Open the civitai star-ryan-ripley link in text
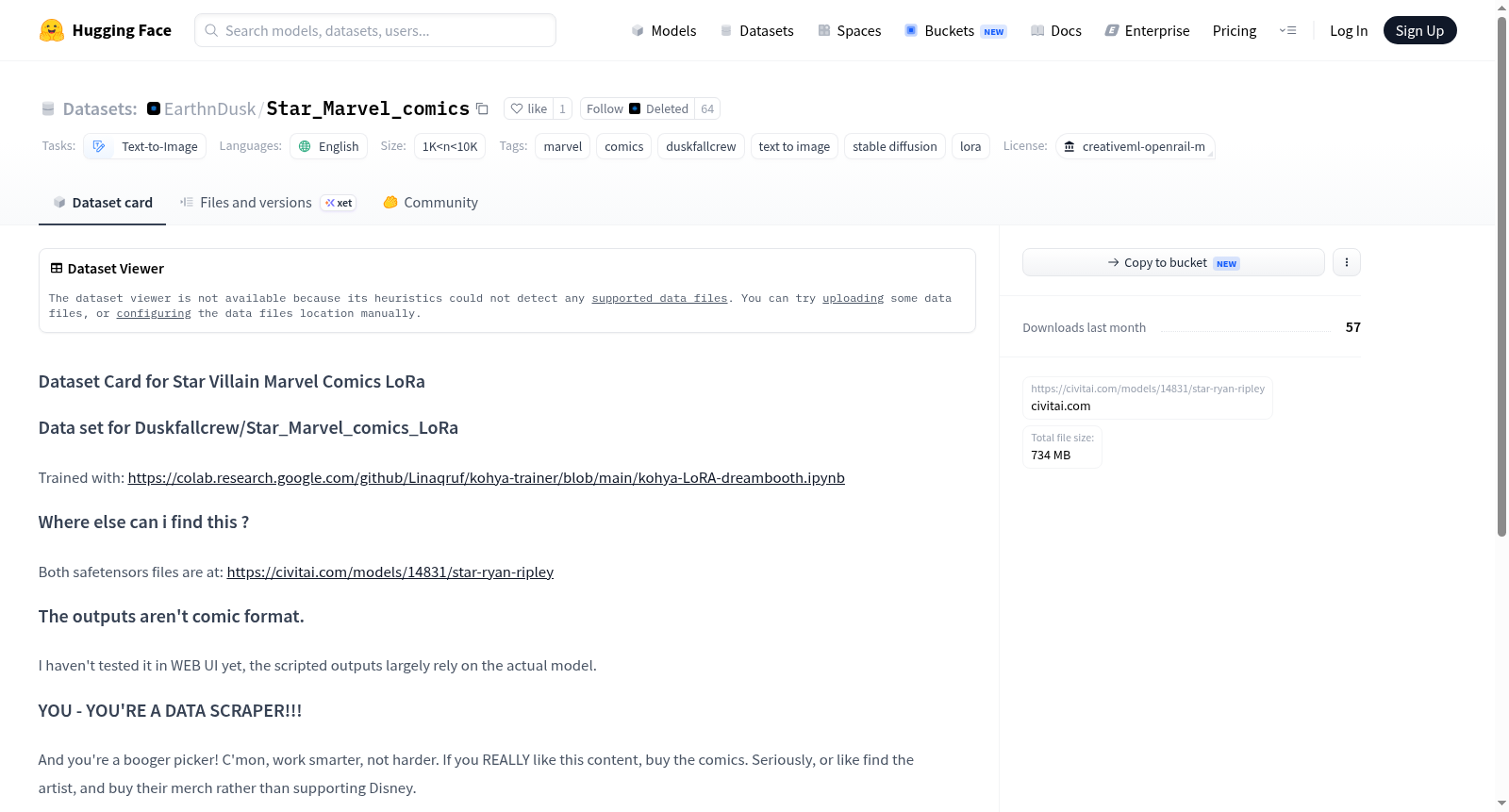1509x812 pixels. (390, 572)
